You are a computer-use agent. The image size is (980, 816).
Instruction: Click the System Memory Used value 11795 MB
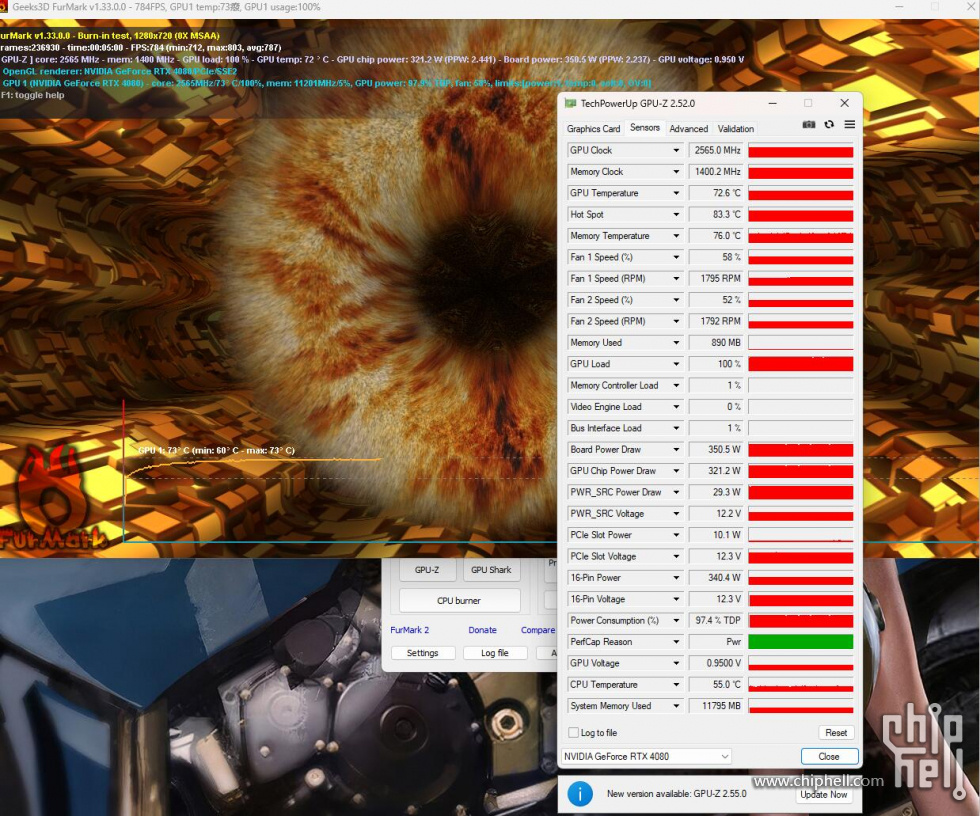[716, 706]
